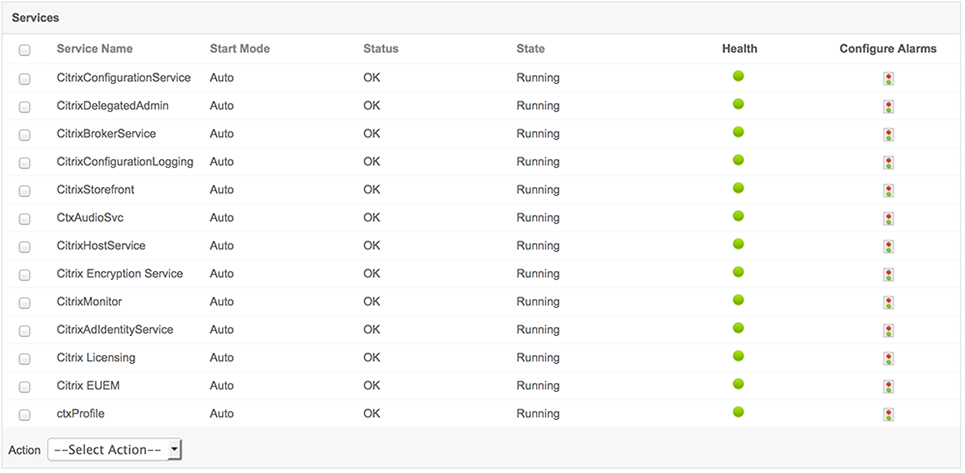Open alarm configuration for CitrixConfigurationService
Screen dimensions: 965x473
pyautogui.click(x=888, y=78)
